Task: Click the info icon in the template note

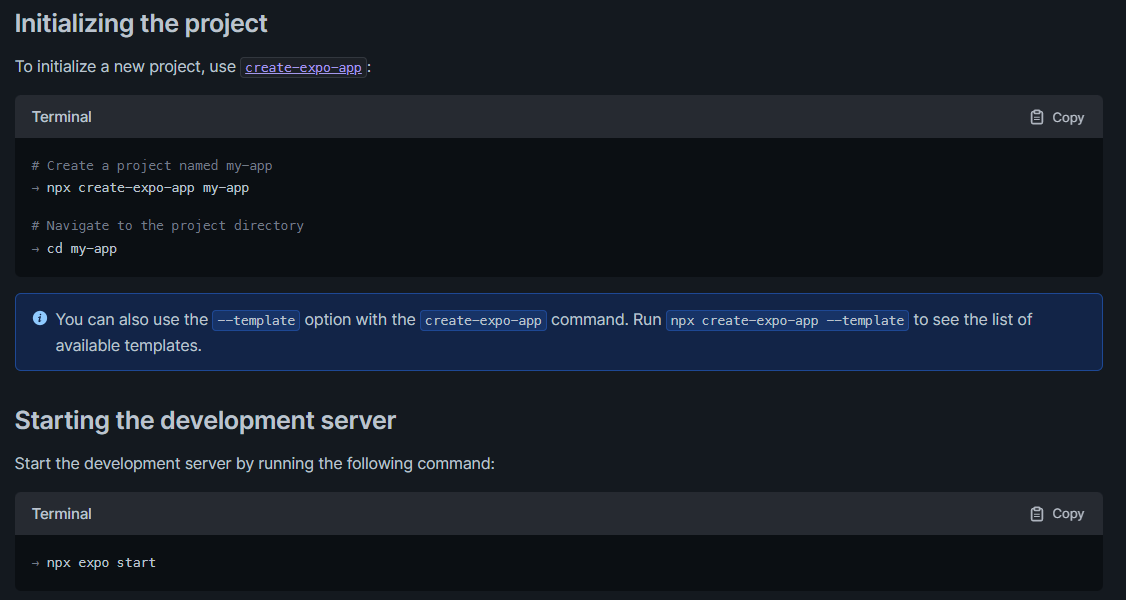Action: (x=40, y=318)
